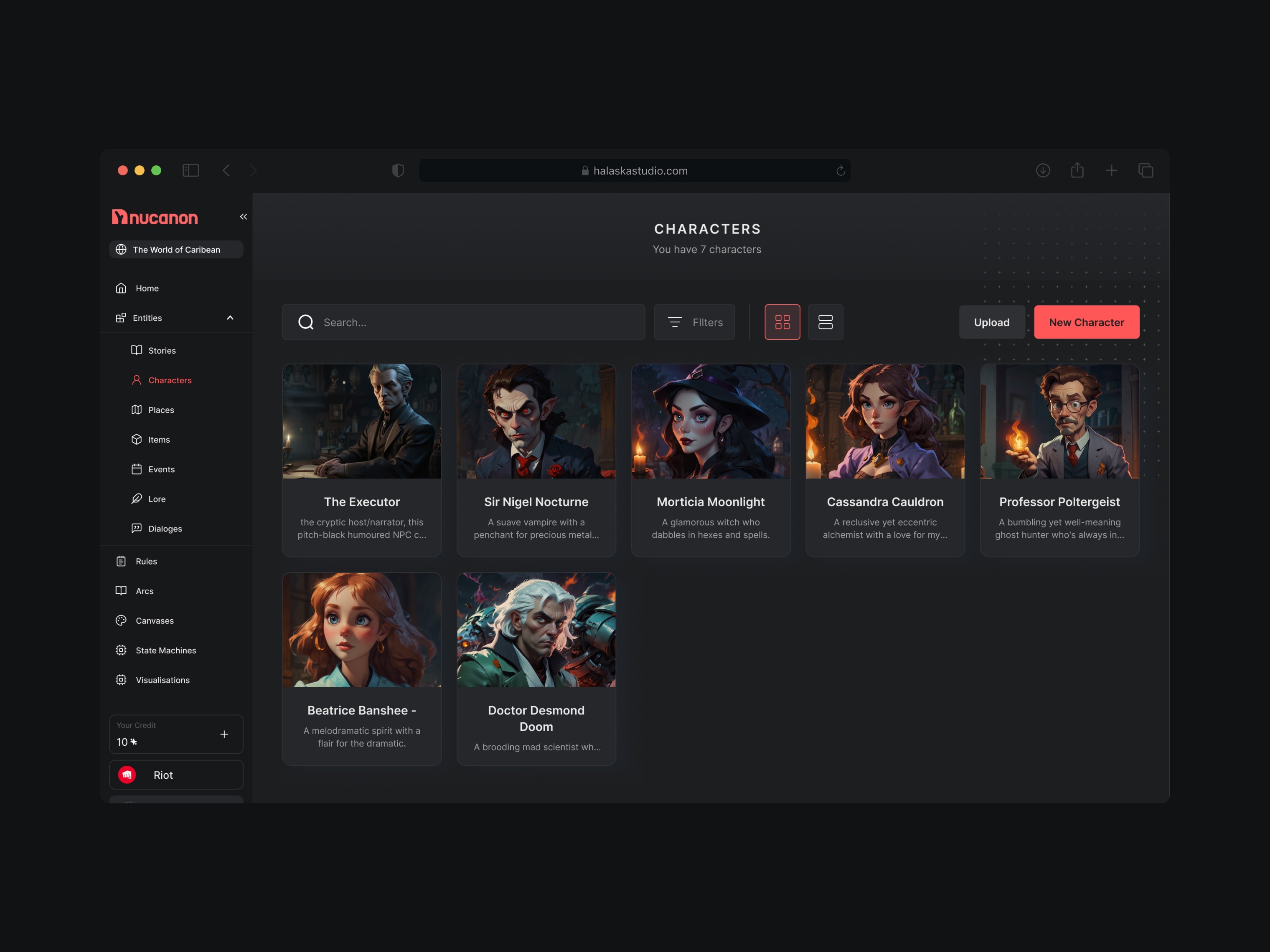Open the Canvases palette icon
1270x952 pixels.
[x=121, y=620]
